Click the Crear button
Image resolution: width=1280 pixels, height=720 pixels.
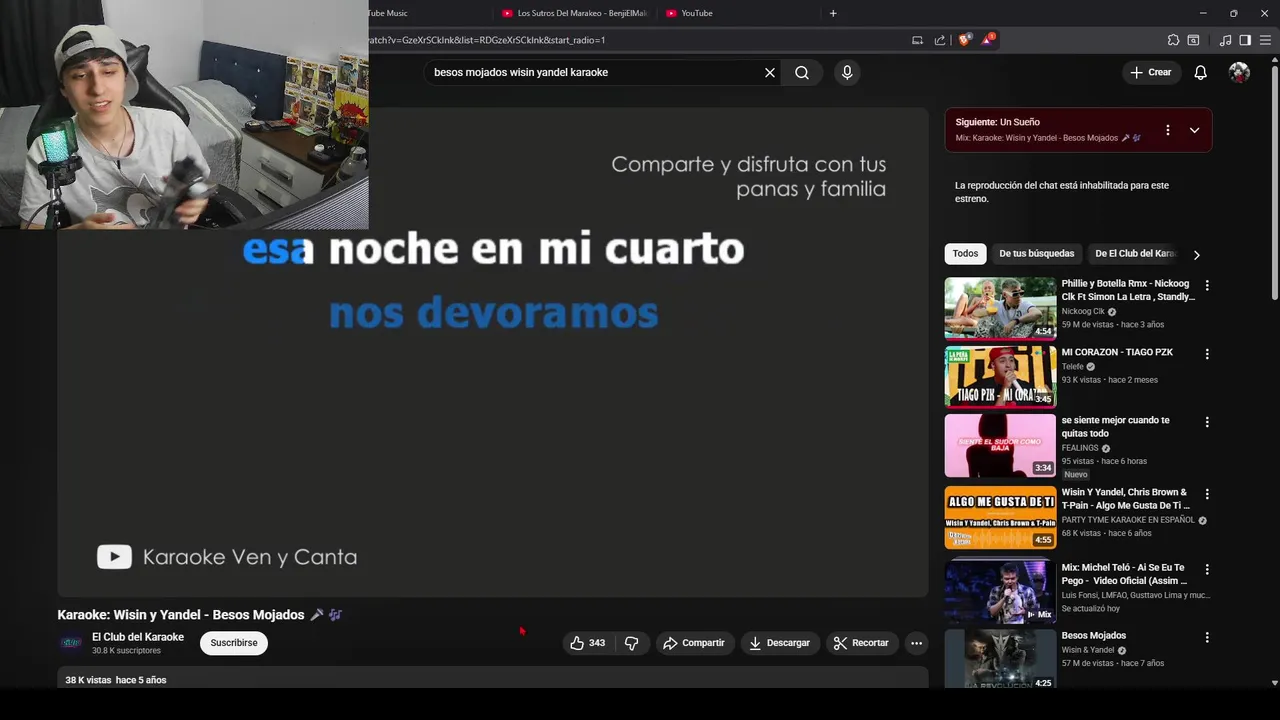click(1150, 72)
